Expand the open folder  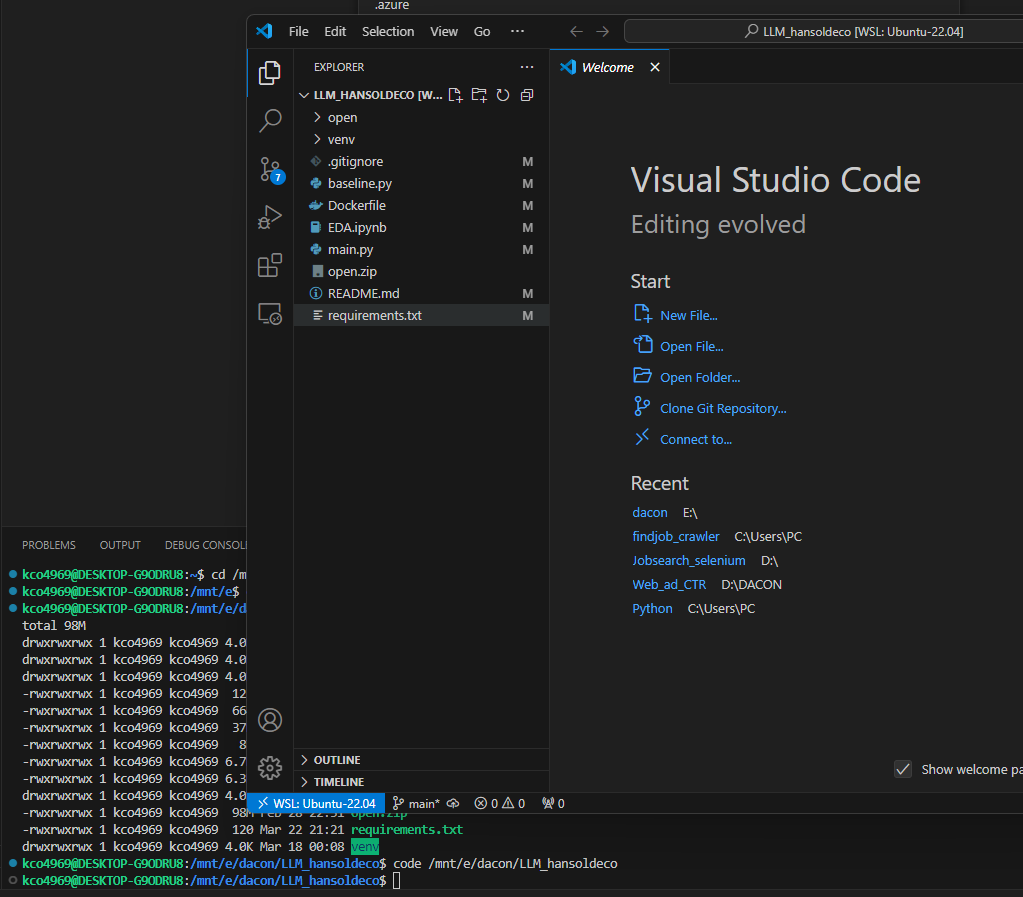[x=421, y=117]
